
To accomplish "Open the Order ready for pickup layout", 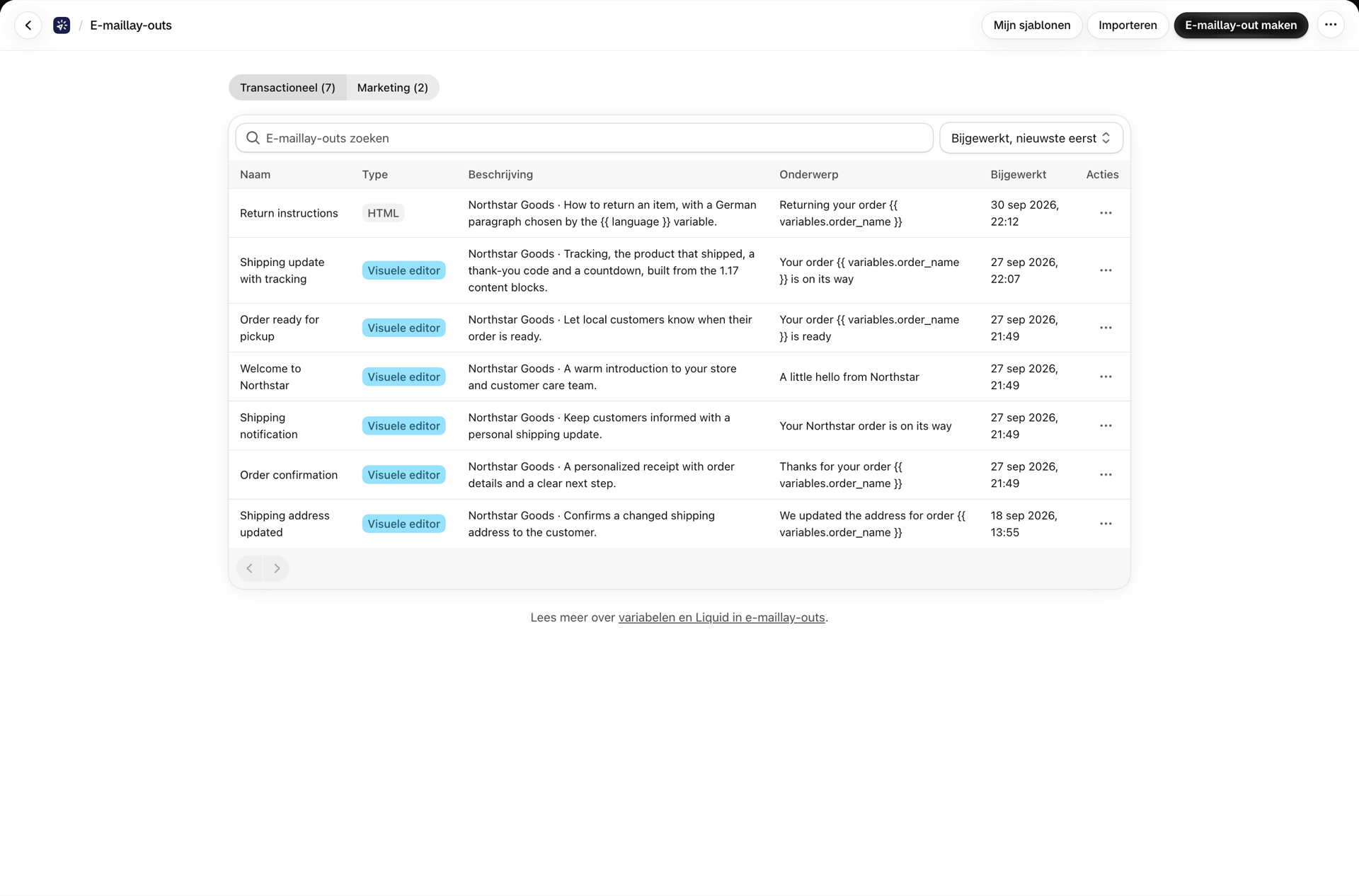I will (x=280, y=328).
